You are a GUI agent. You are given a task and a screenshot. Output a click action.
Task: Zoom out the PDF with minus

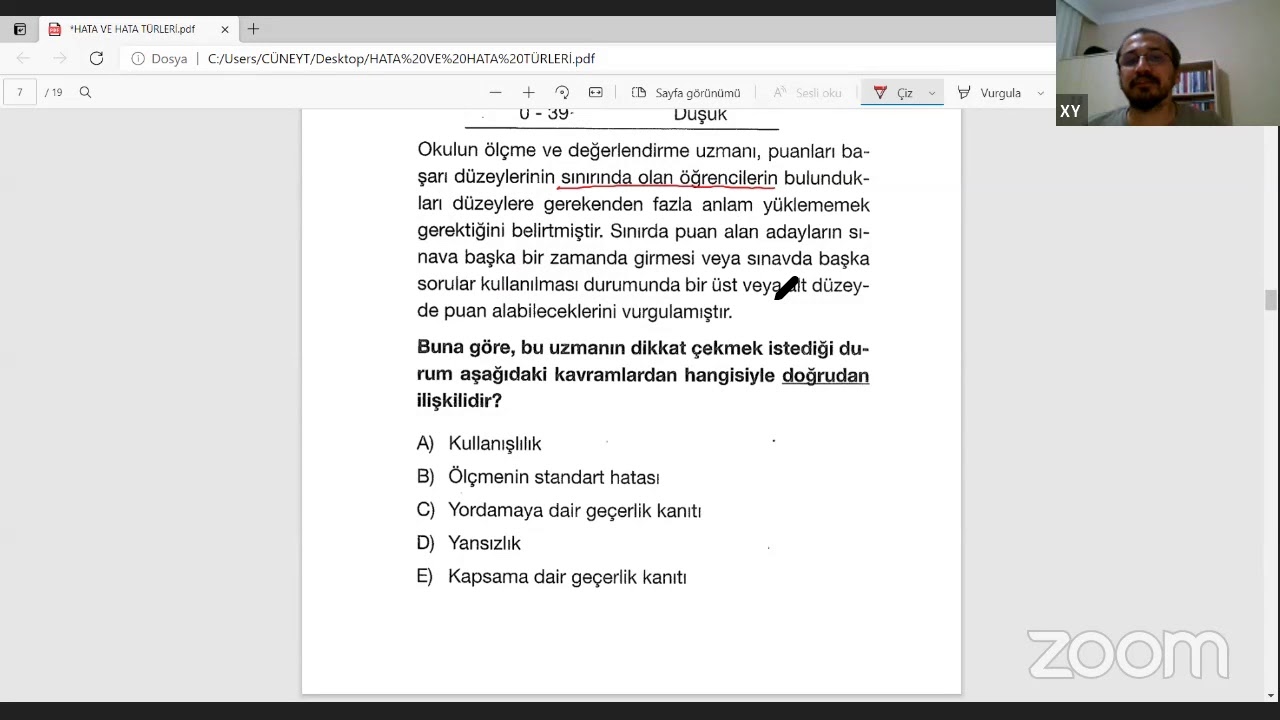point(495,92)
